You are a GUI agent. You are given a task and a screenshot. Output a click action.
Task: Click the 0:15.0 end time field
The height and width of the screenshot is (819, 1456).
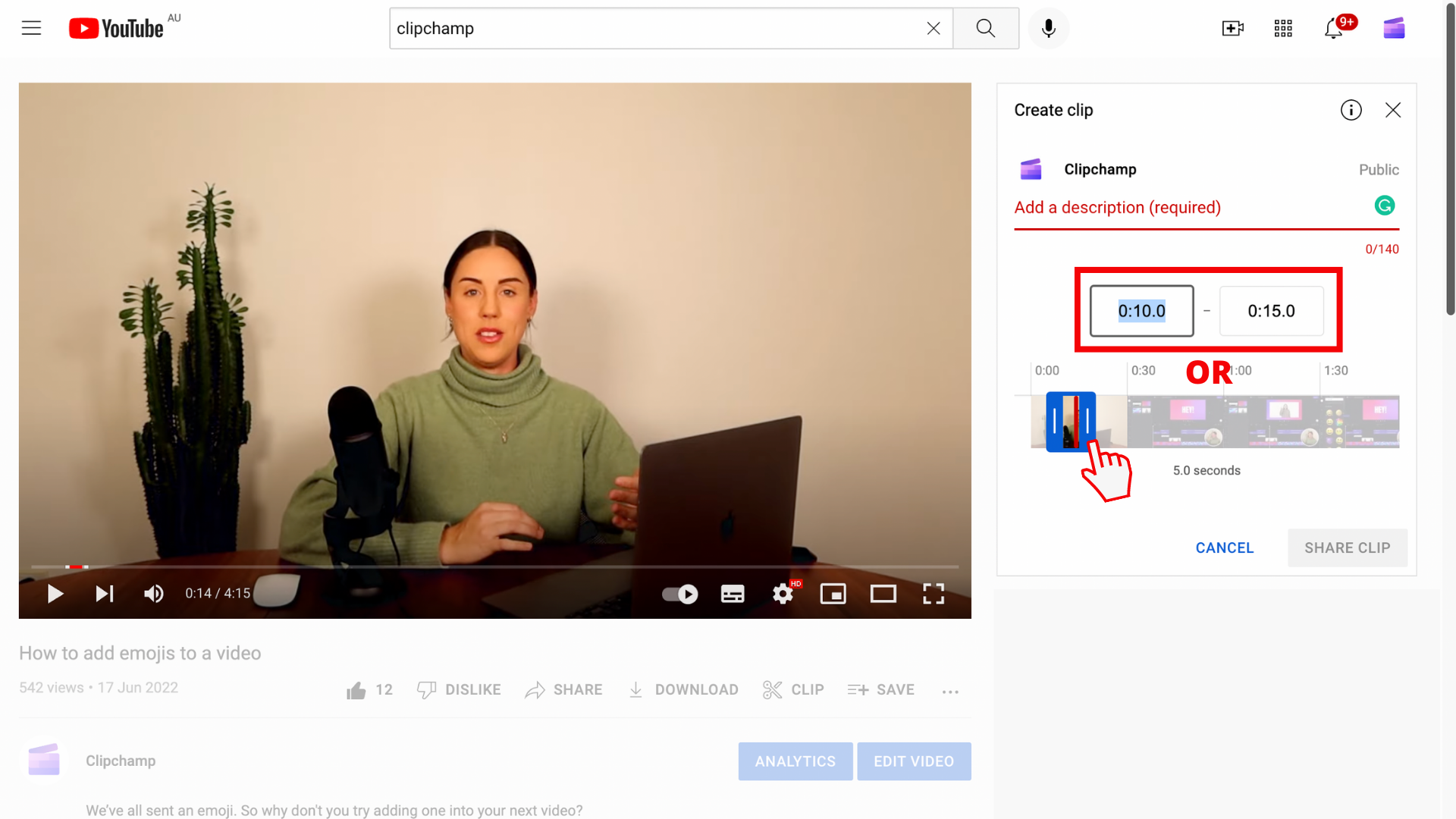pos(1271,311)
